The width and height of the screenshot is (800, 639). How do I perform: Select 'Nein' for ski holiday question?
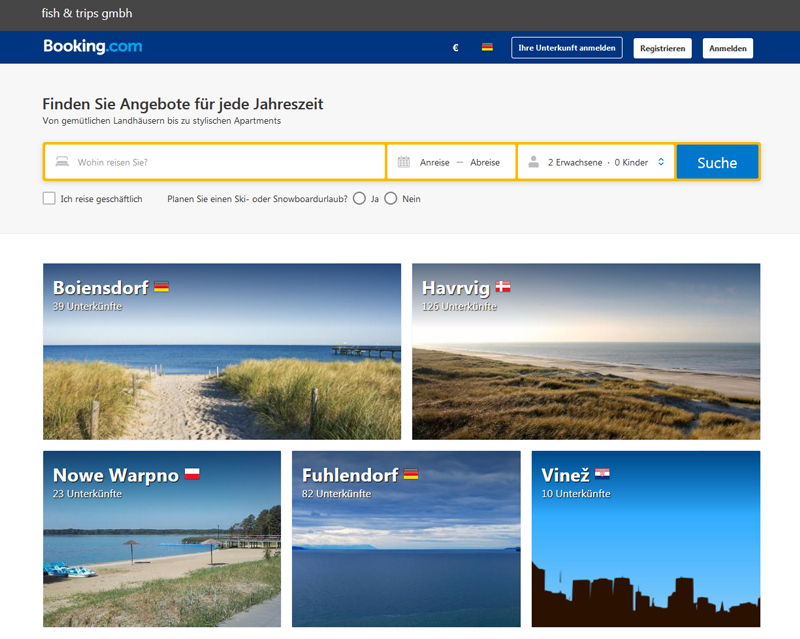pos(391,198)
